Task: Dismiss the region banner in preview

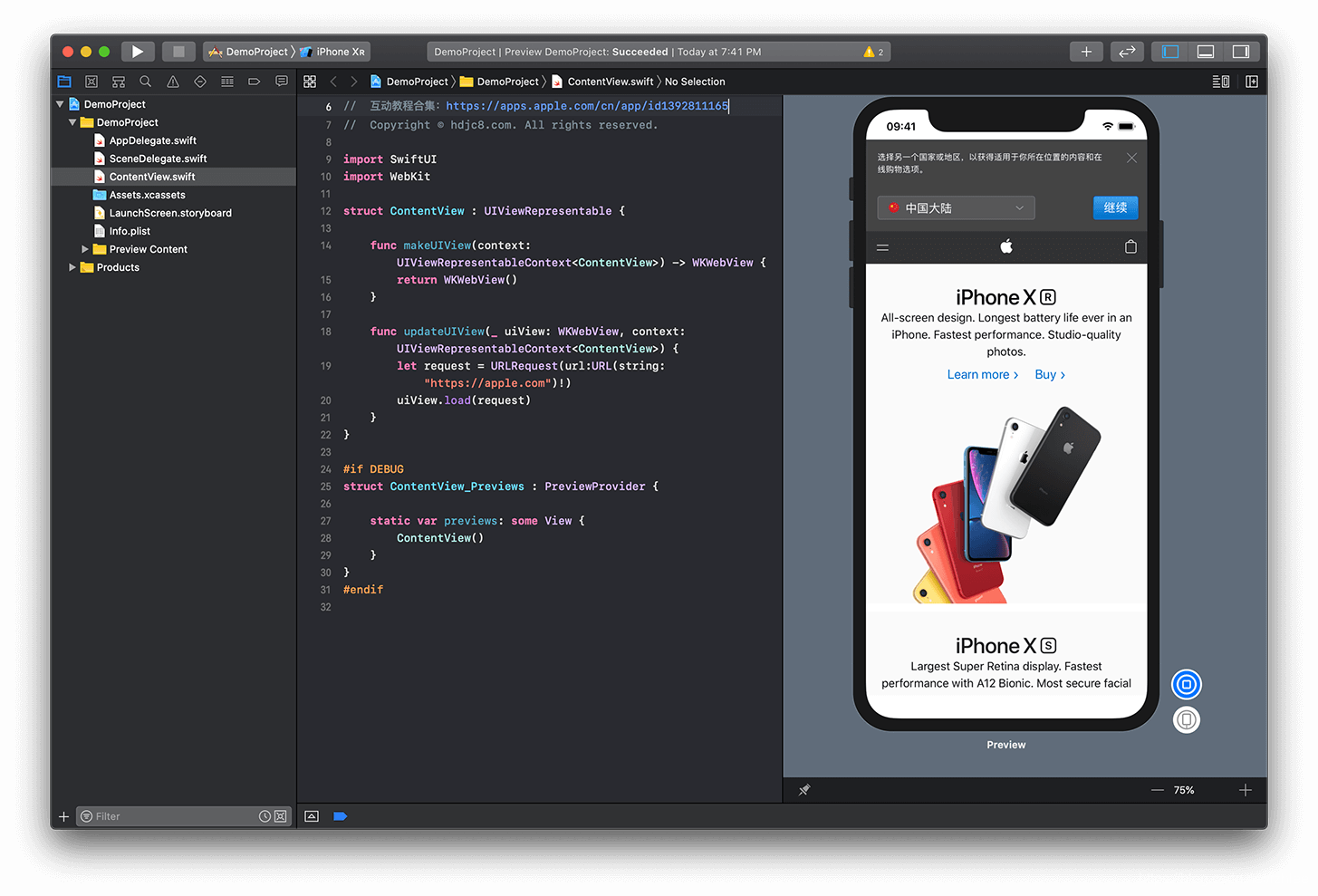Action: 1131,158
